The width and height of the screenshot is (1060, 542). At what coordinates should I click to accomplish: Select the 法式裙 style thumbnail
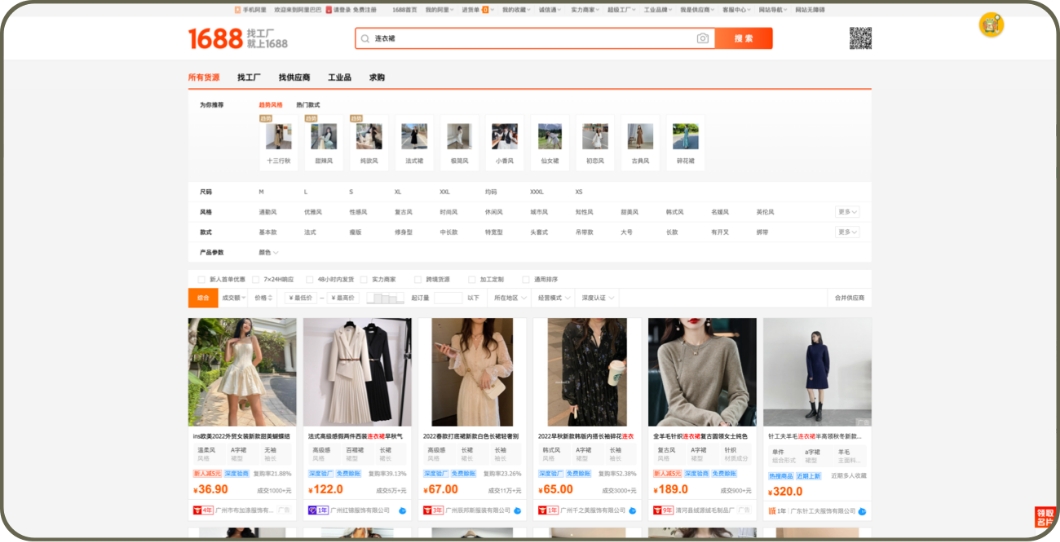point(414,135)
